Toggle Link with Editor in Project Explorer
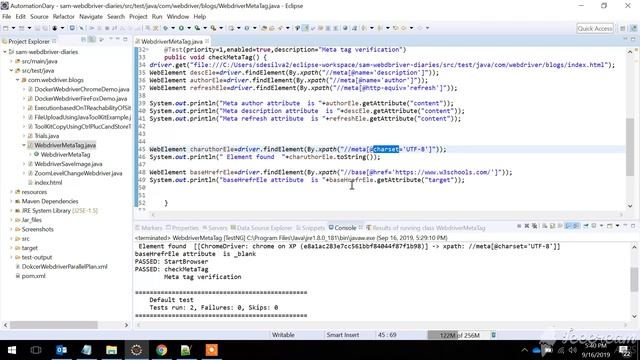640x360 pixels. click(92, 40)
